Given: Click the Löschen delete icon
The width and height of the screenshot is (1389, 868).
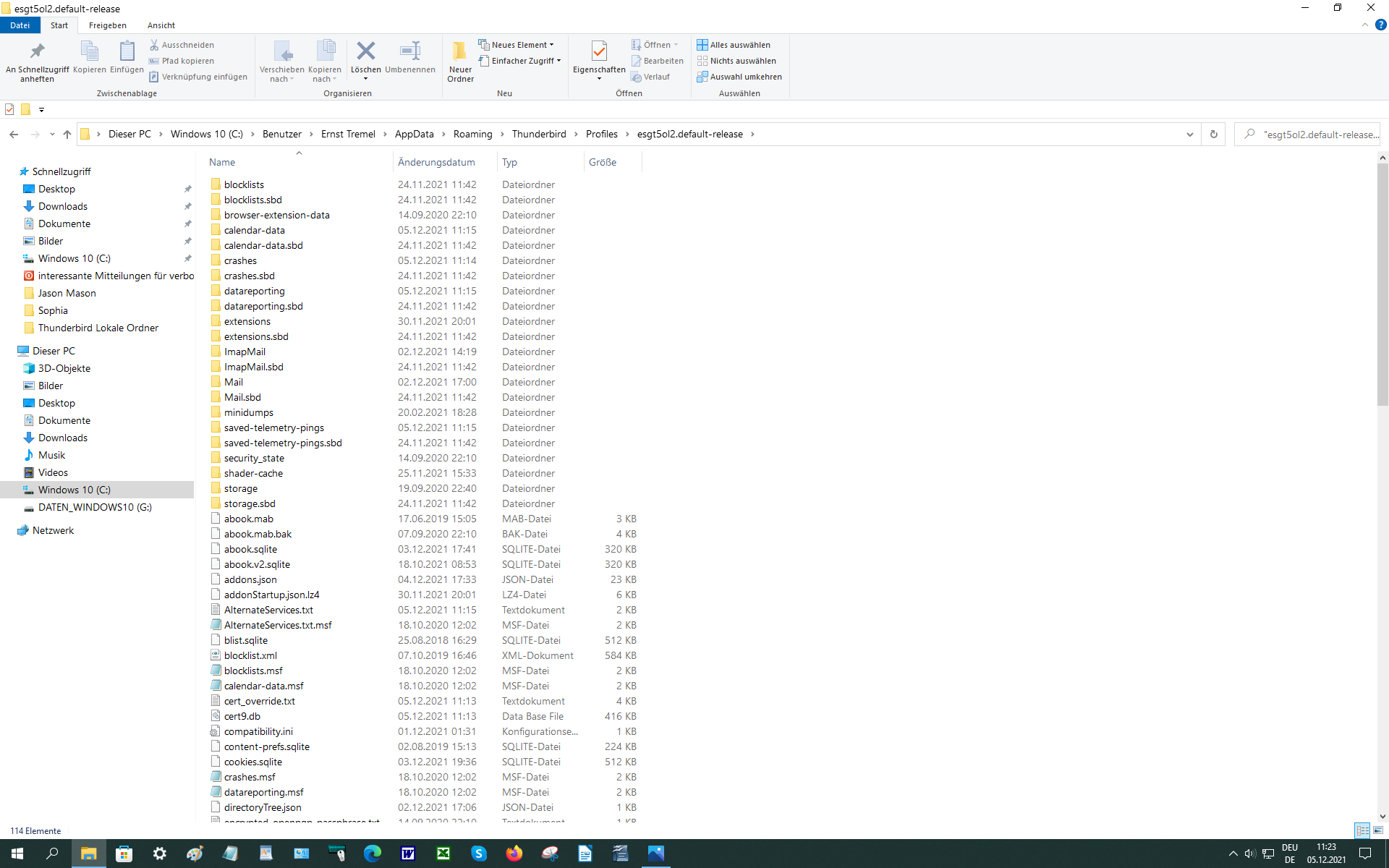Looking at the screenshot, I should point(365,52).
